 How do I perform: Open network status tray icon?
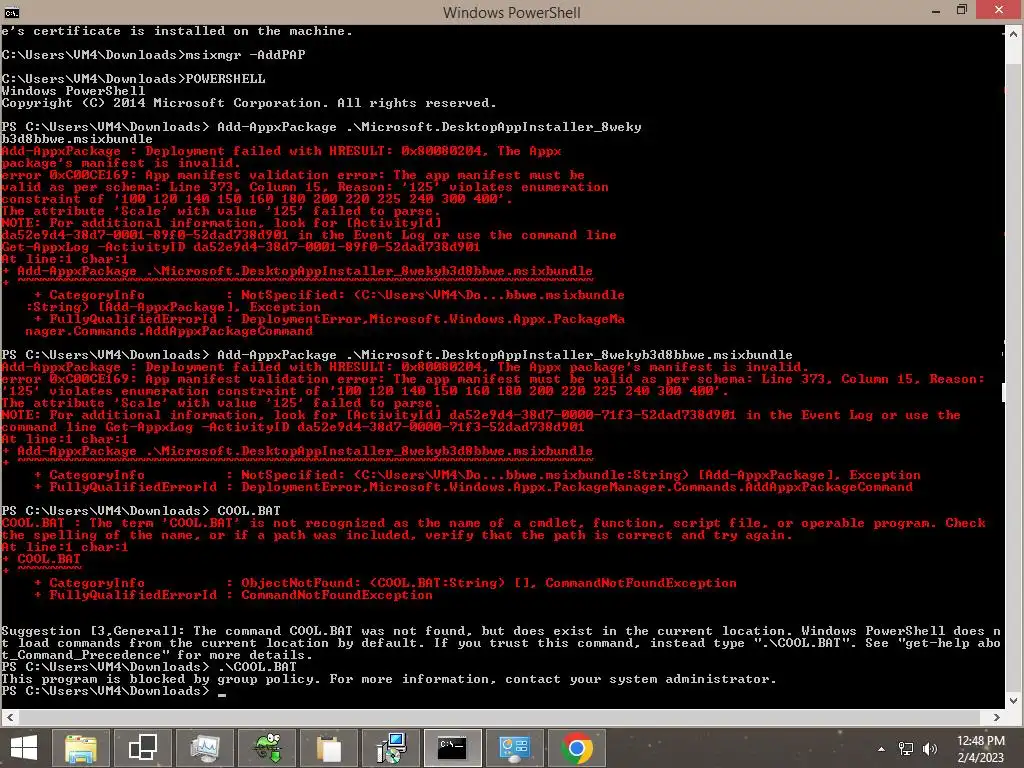pos(906,749)
